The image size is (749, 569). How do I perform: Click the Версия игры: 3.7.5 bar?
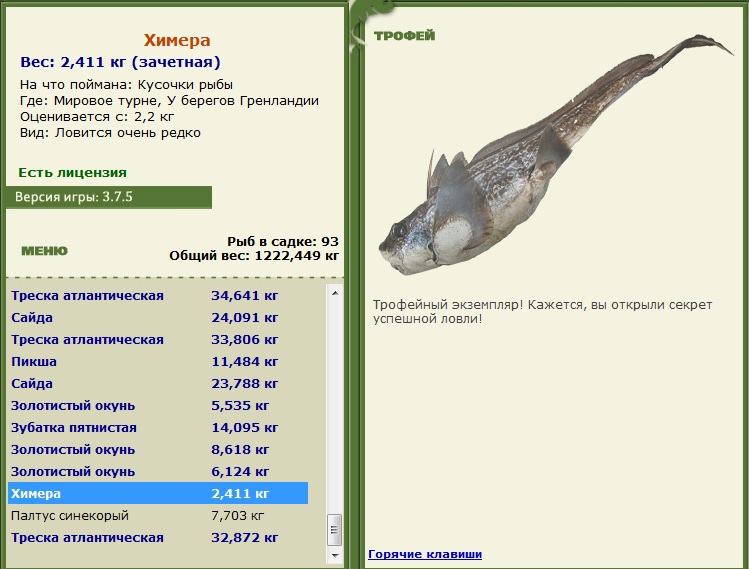coord(109,197)
